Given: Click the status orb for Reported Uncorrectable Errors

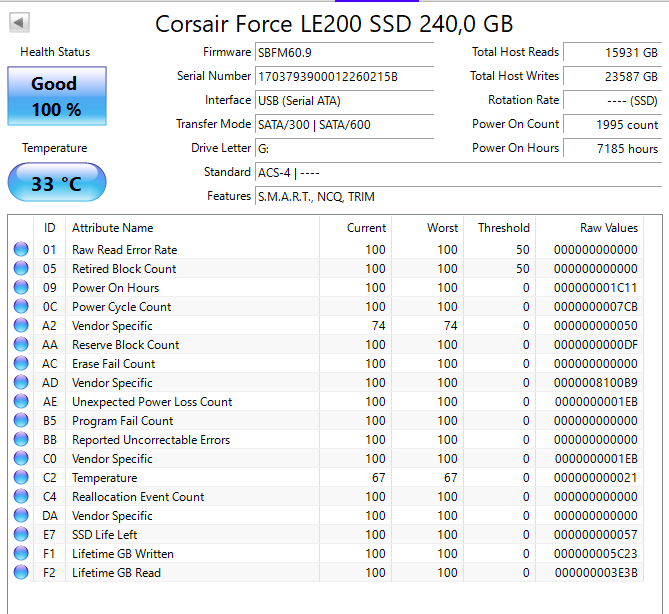Looking at the screenshot, I should [x=21, y=440].
